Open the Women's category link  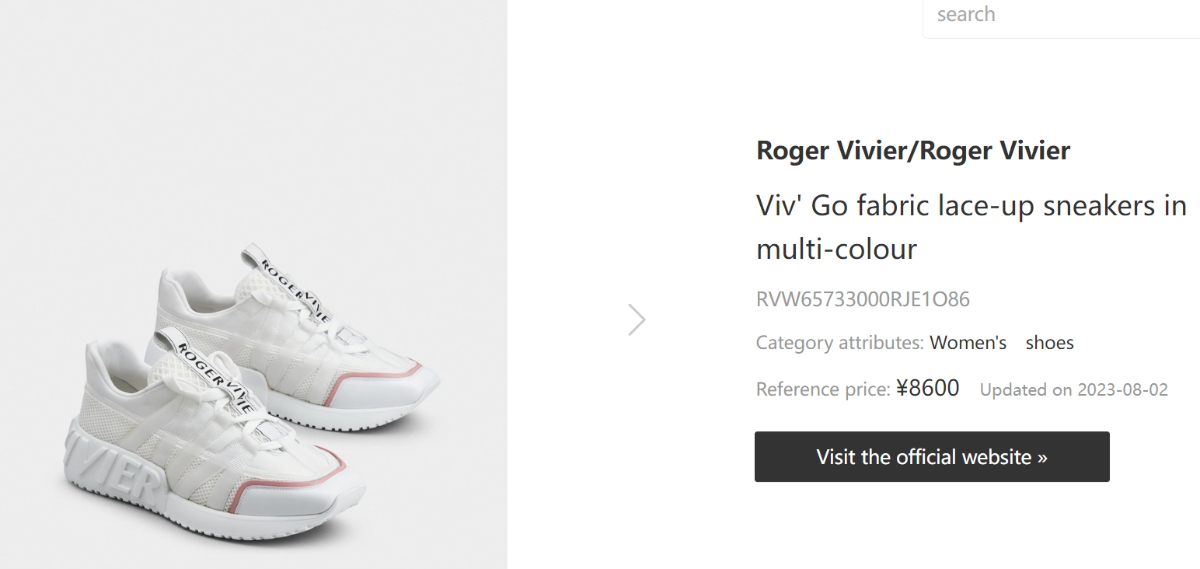(x=968, y=343)
